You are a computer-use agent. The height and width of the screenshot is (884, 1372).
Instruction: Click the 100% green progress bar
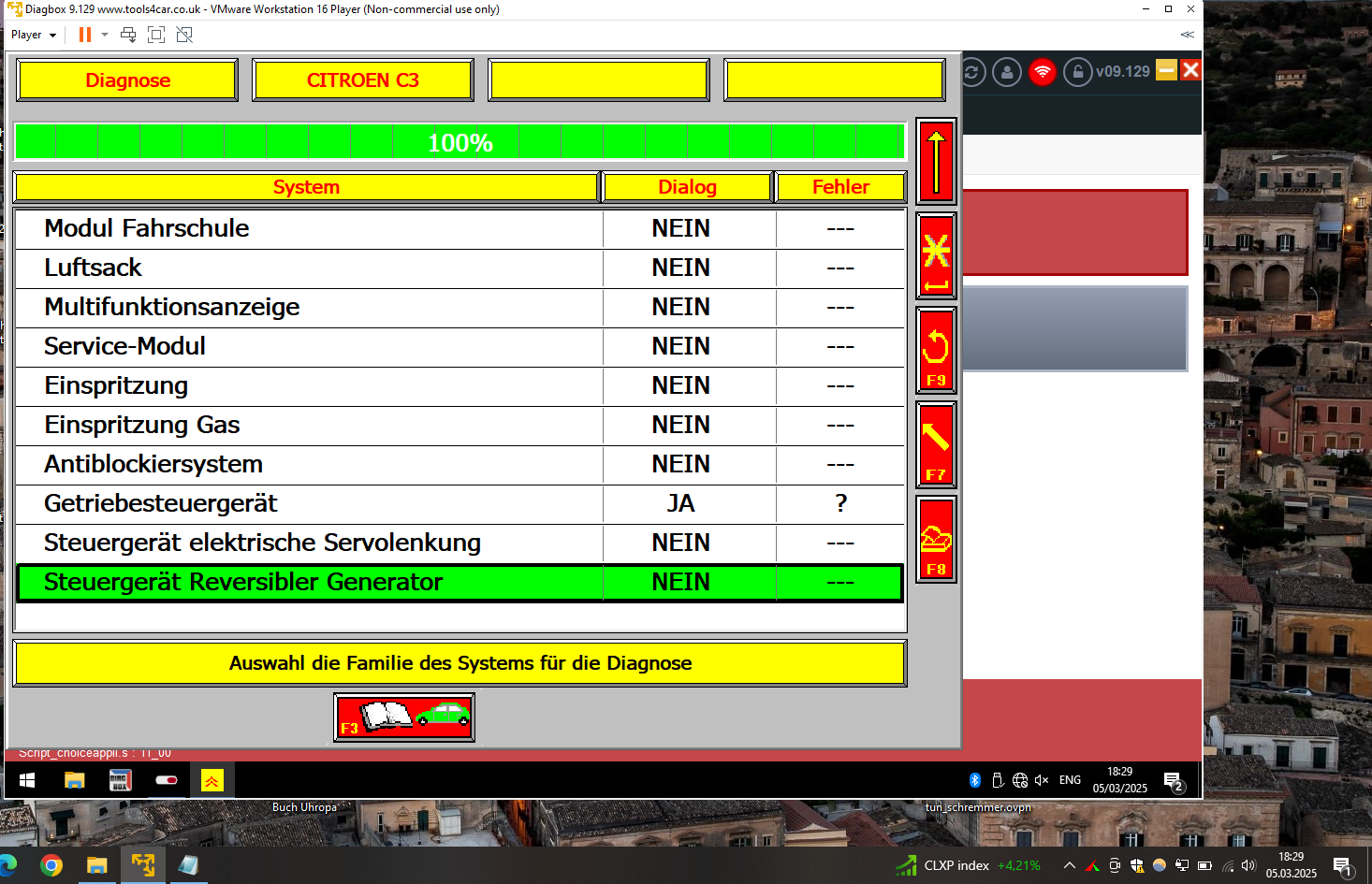(x=460, y=142)
